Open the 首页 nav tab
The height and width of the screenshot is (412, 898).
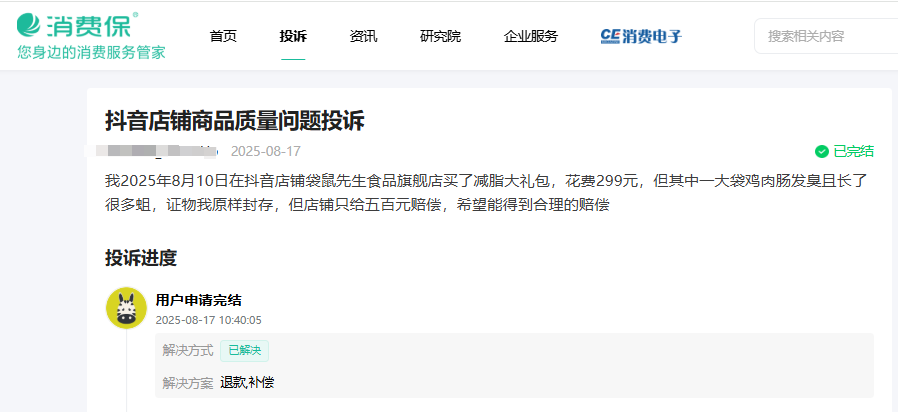point(223,37)
